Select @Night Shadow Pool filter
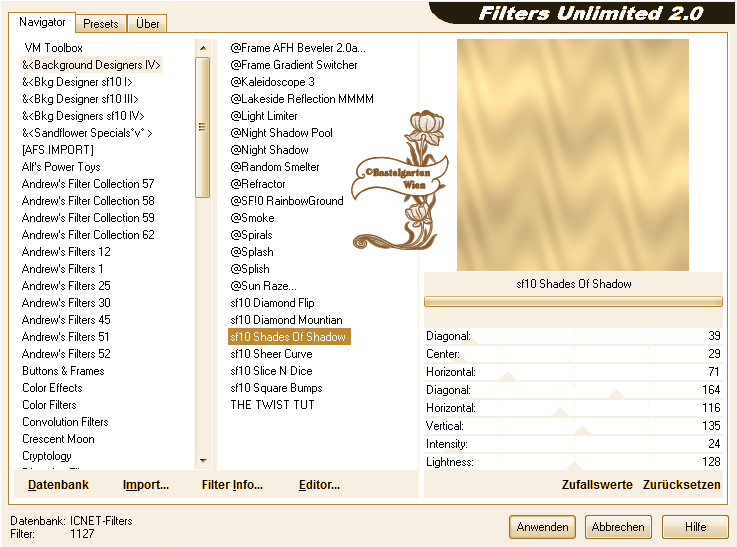Viewport: 737px width, 547px height. point(282,133)
